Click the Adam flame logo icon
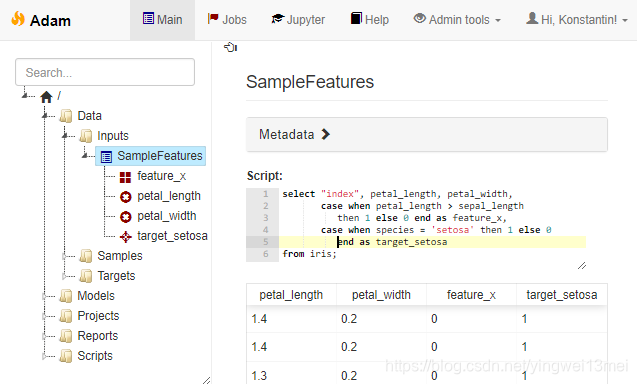Image resolution: width=637 pixels, height=384 pixels. 18,19
